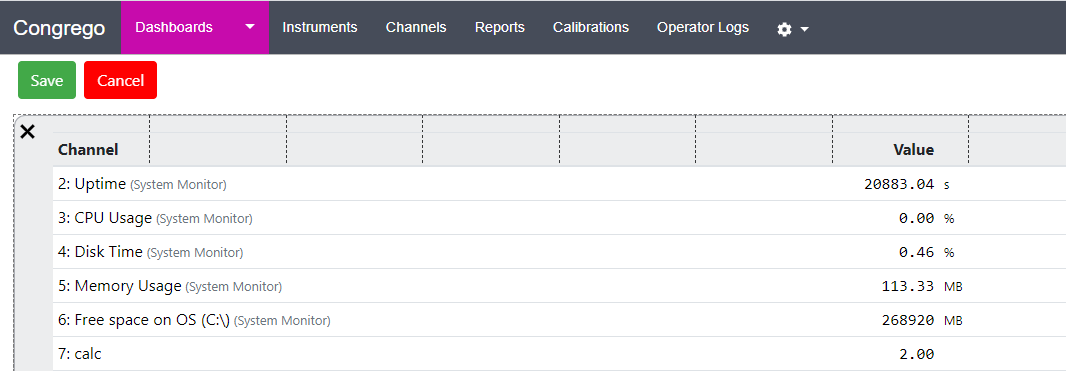The height and width of the screenshot is (371, 1066).
Task: Remove the widget with the X icon
Action: coord(27,132)
